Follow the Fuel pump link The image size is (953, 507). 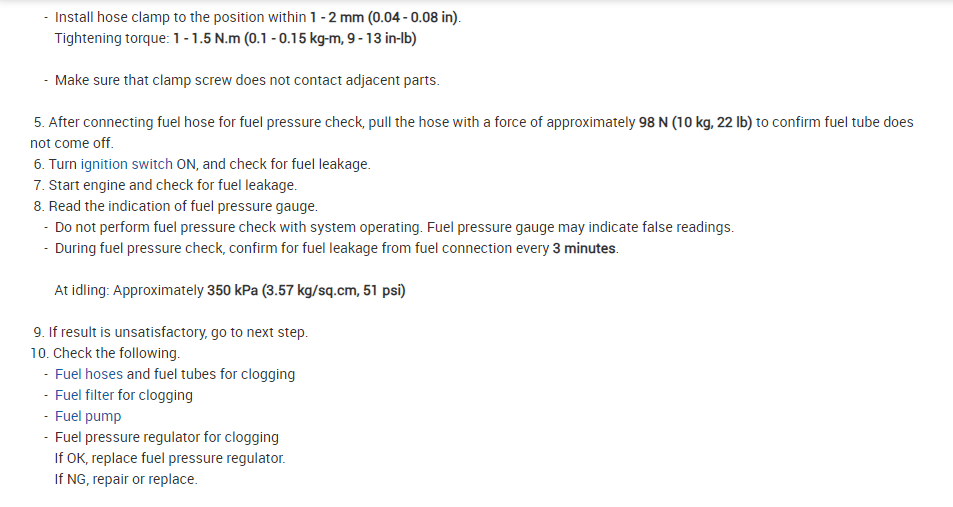88,416
